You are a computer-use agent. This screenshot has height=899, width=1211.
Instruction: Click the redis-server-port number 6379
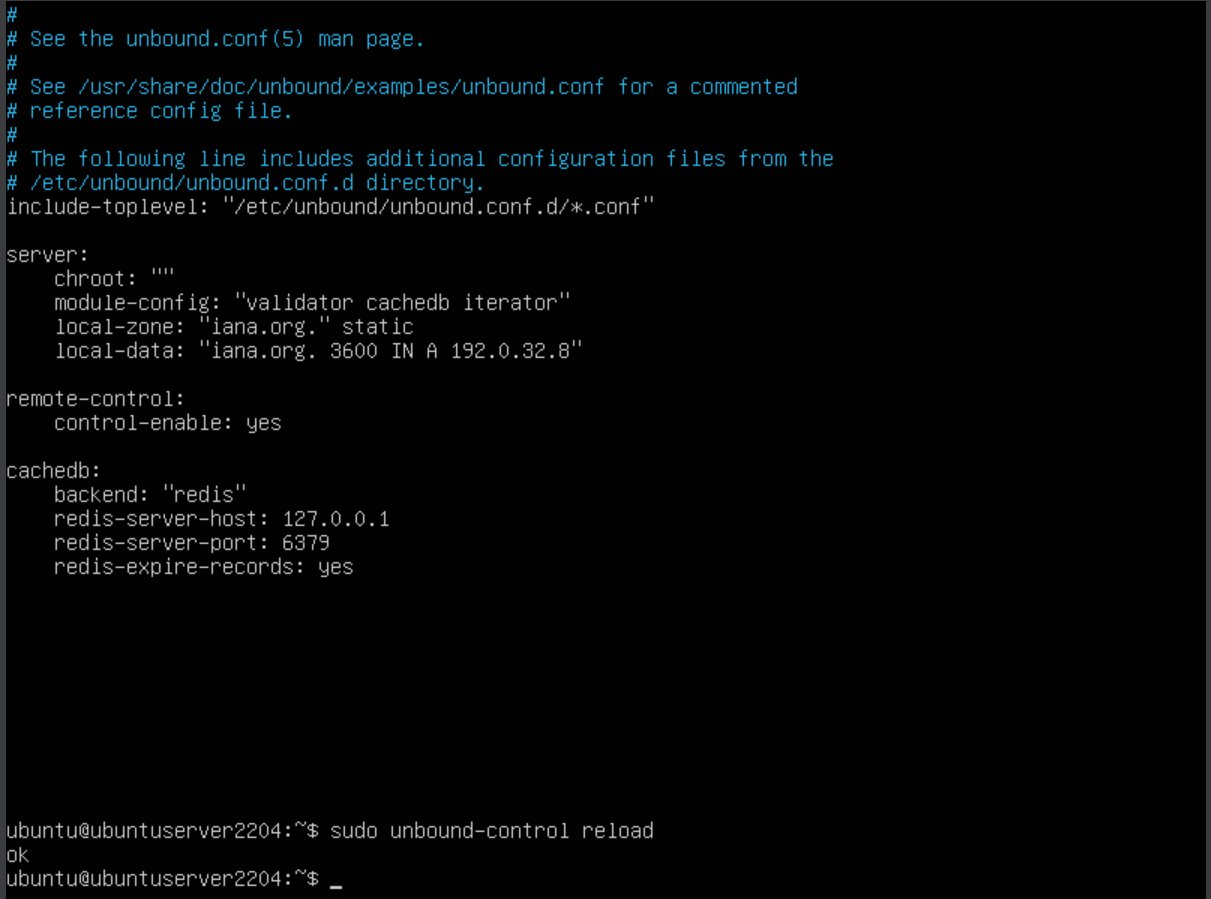(x=306, y=543)
